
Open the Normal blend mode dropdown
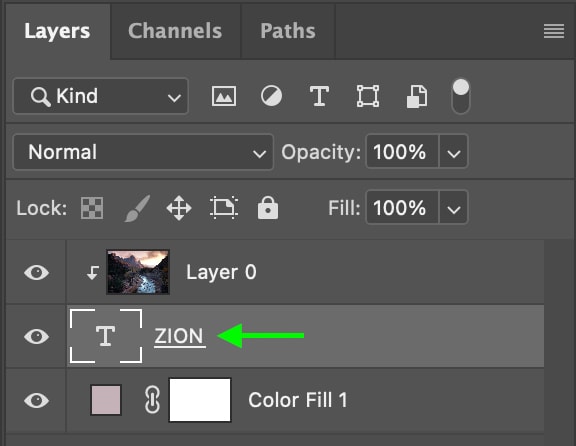pyautogui.click(x=143, y=152)
